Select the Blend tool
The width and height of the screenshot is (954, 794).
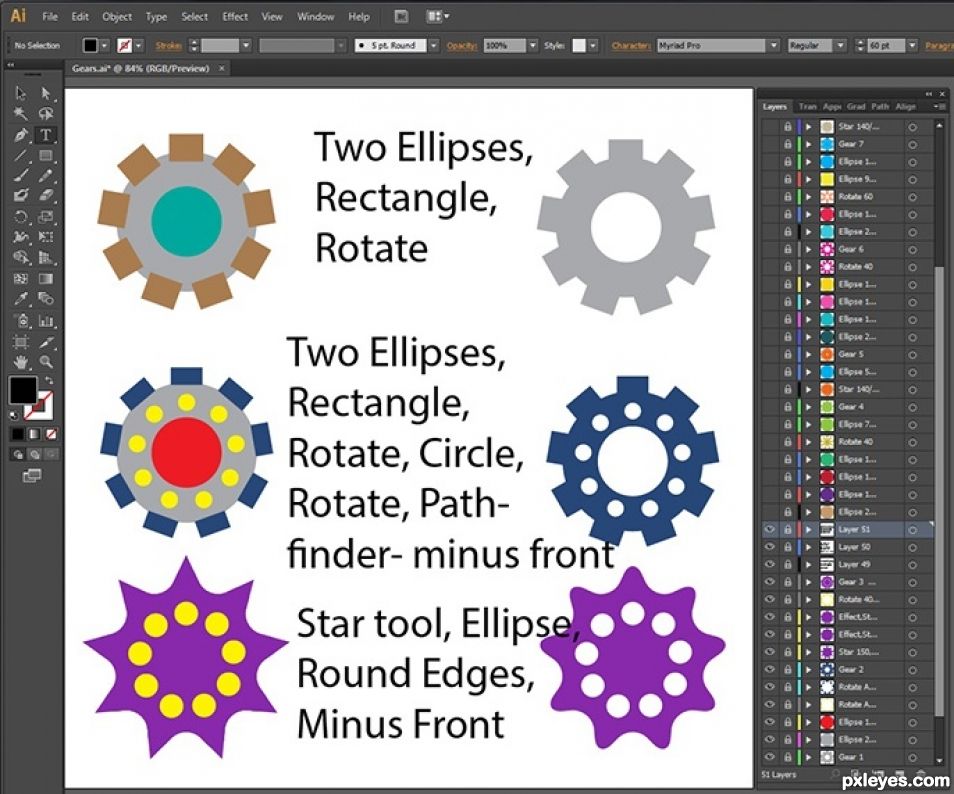46,299
